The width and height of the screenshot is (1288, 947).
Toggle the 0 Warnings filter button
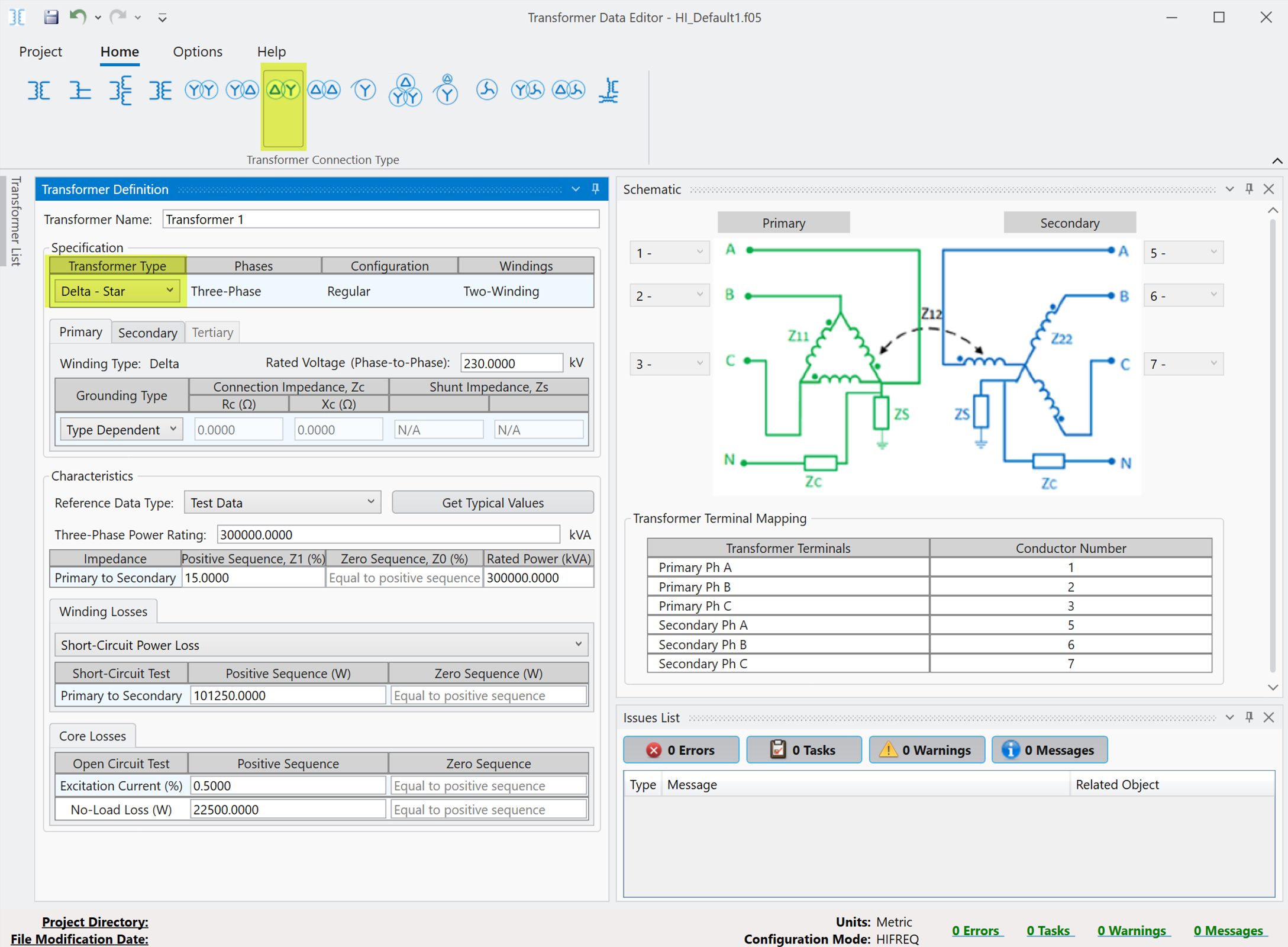[x=927, y=750]
